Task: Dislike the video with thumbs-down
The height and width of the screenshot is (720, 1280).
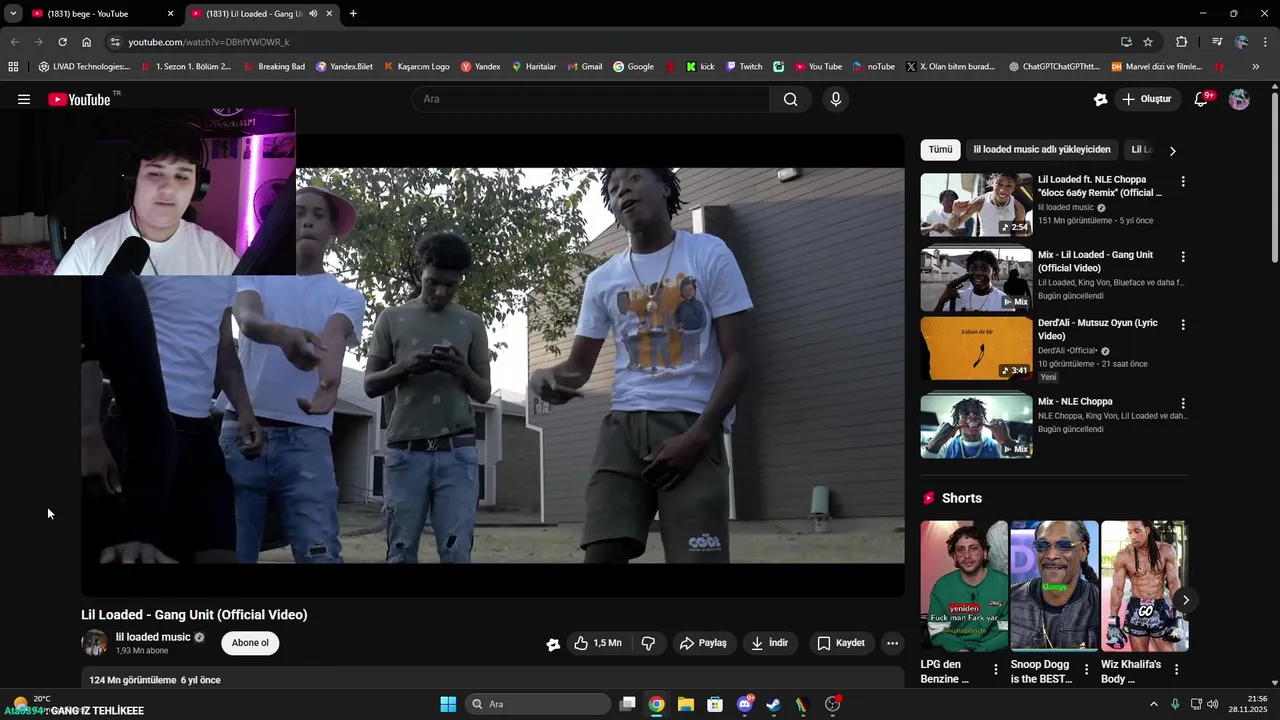Action: point(648,643)
